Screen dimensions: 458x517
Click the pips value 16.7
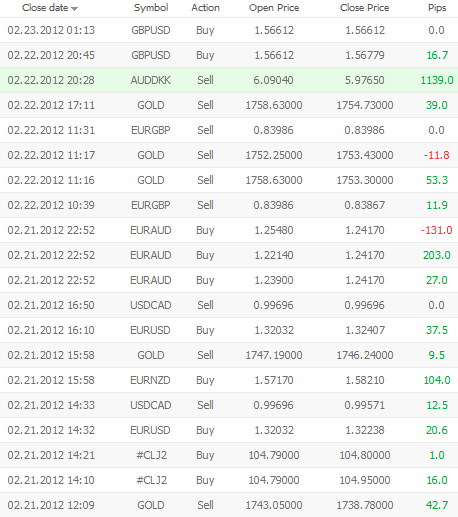click(437, 55)
